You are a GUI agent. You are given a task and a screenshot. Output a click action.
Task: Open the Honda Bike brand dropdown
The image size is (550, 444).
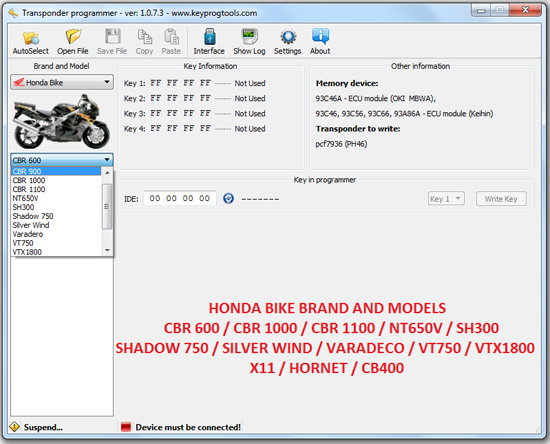[62, 82]
